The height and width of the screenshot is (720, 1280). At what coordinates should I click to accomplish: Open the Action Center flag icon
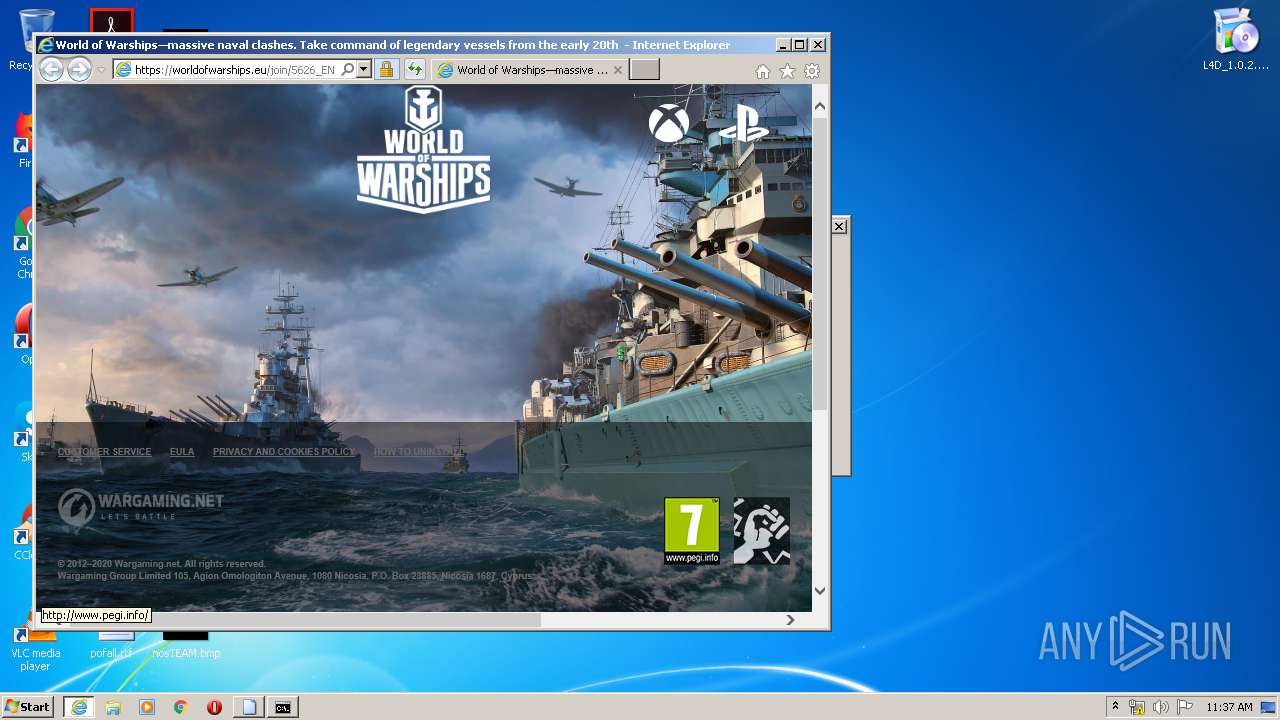click(1185, 707)
